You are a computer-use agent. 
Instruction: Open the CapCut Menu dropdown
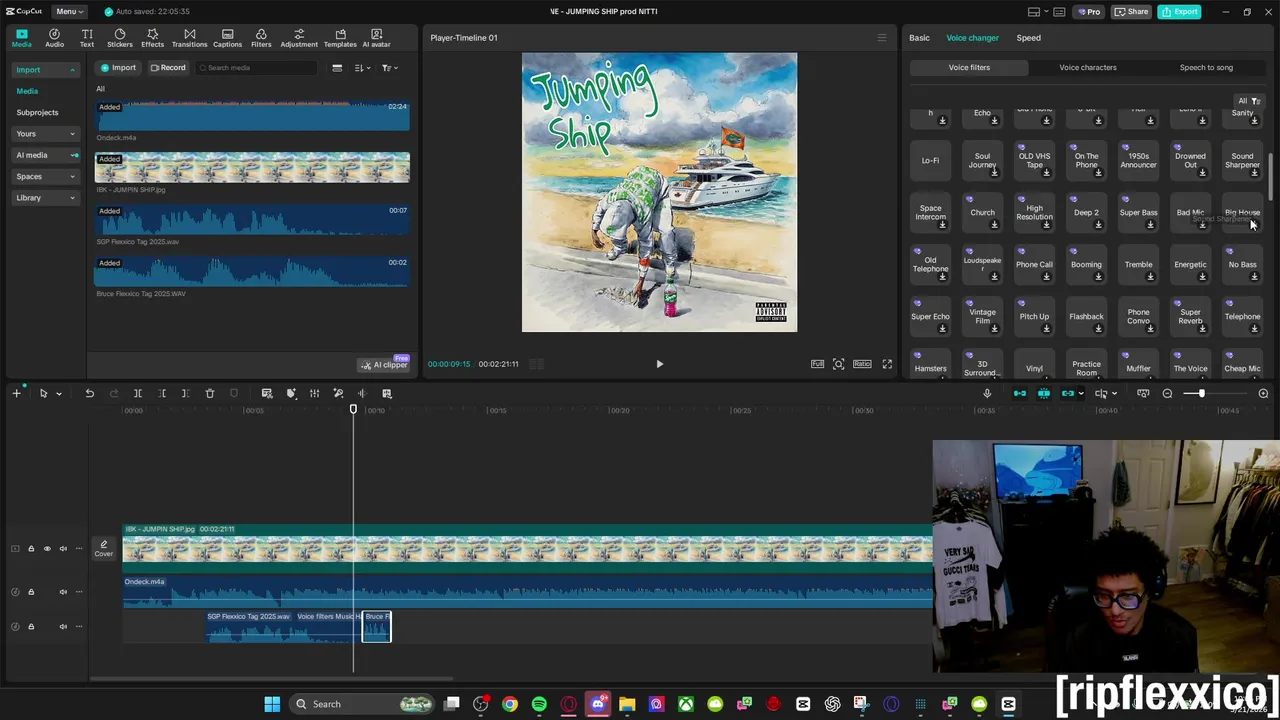[x=68, y=11]
